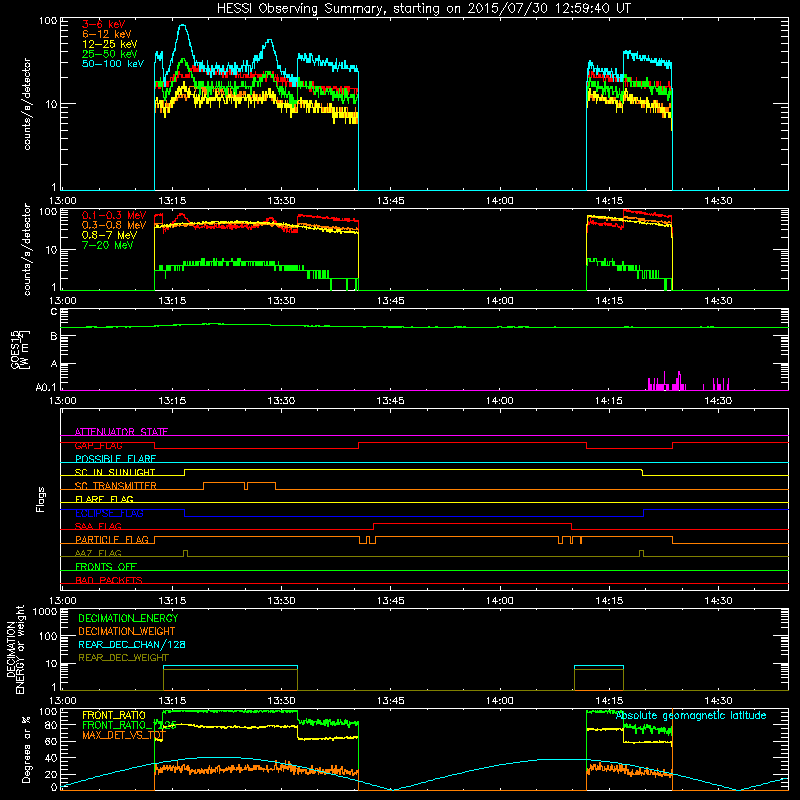Click the 0.8-7 MeV legend label
This screenshot has height=800, width=800.
click(109, 235)
